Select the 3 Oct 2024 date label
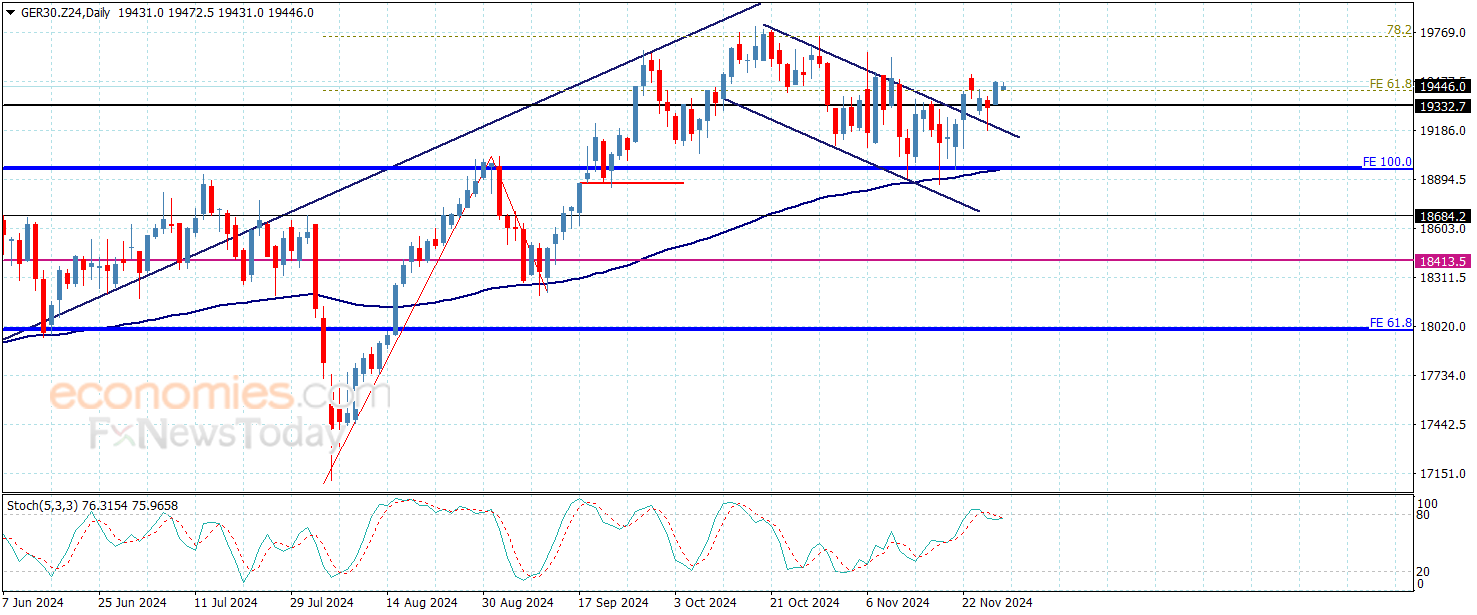 tap(705, 603)
